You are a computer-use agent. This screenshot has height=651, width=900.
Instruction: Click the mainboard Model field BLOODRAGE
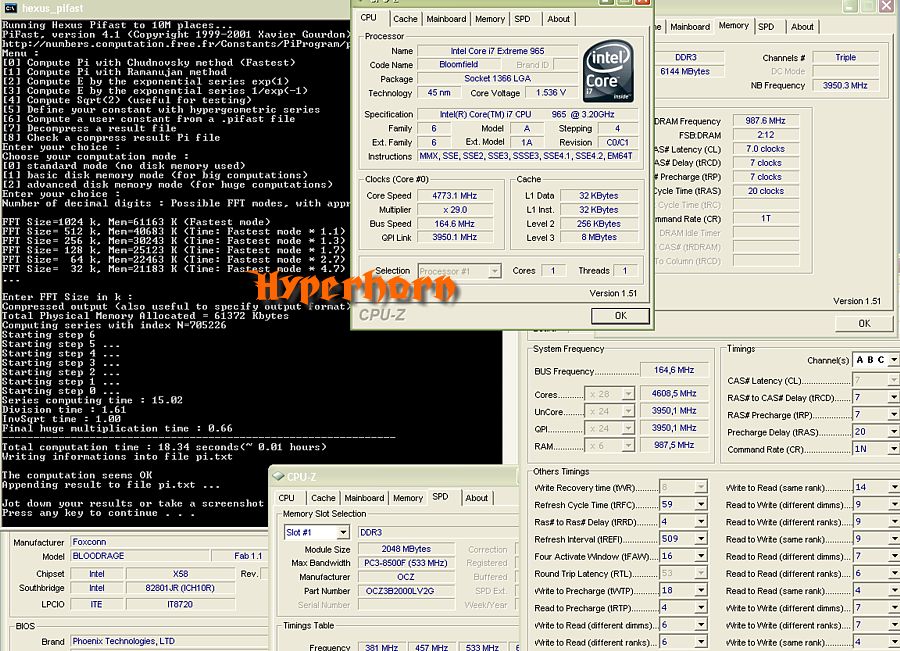pyautogui.click(x=140, y=556)
